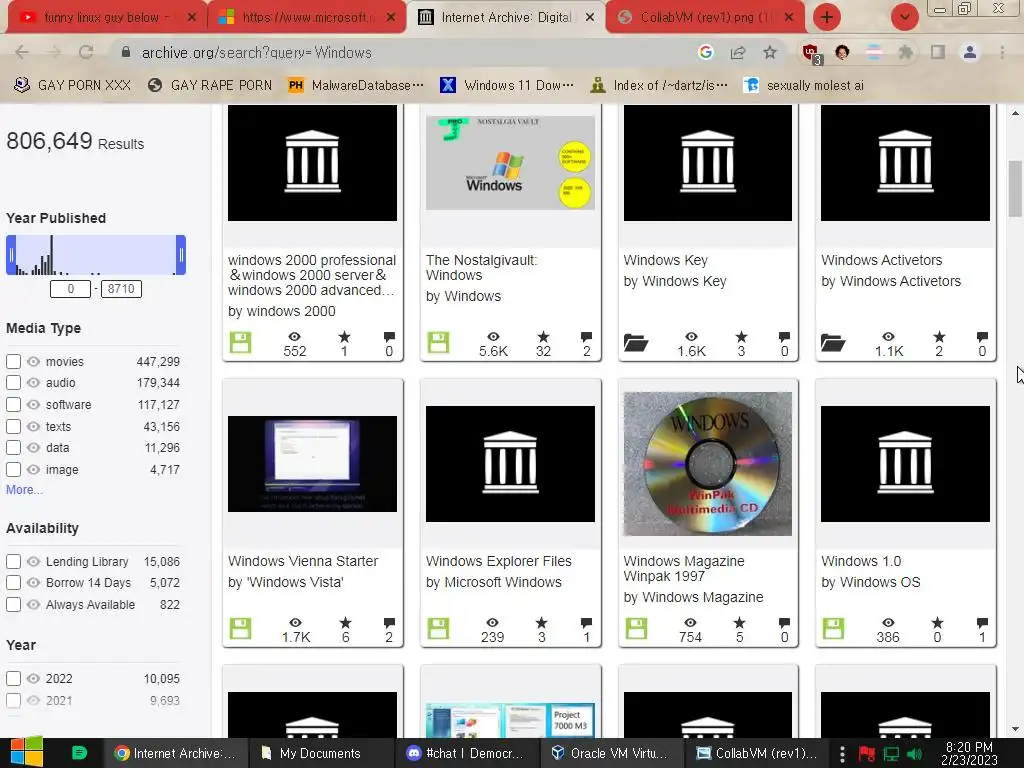Click the minimum year input field
The height and width of the screenshot is (768, 1024).
(71, 289)
